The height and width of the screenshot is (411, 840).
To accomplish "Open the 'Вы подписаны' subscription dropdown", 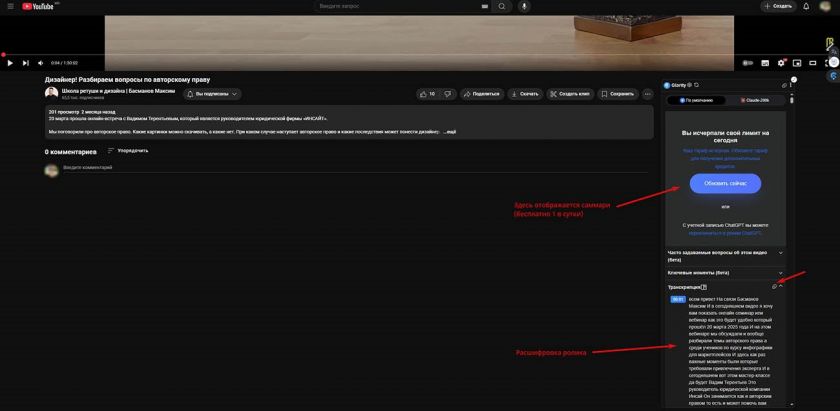I will 212,94.
